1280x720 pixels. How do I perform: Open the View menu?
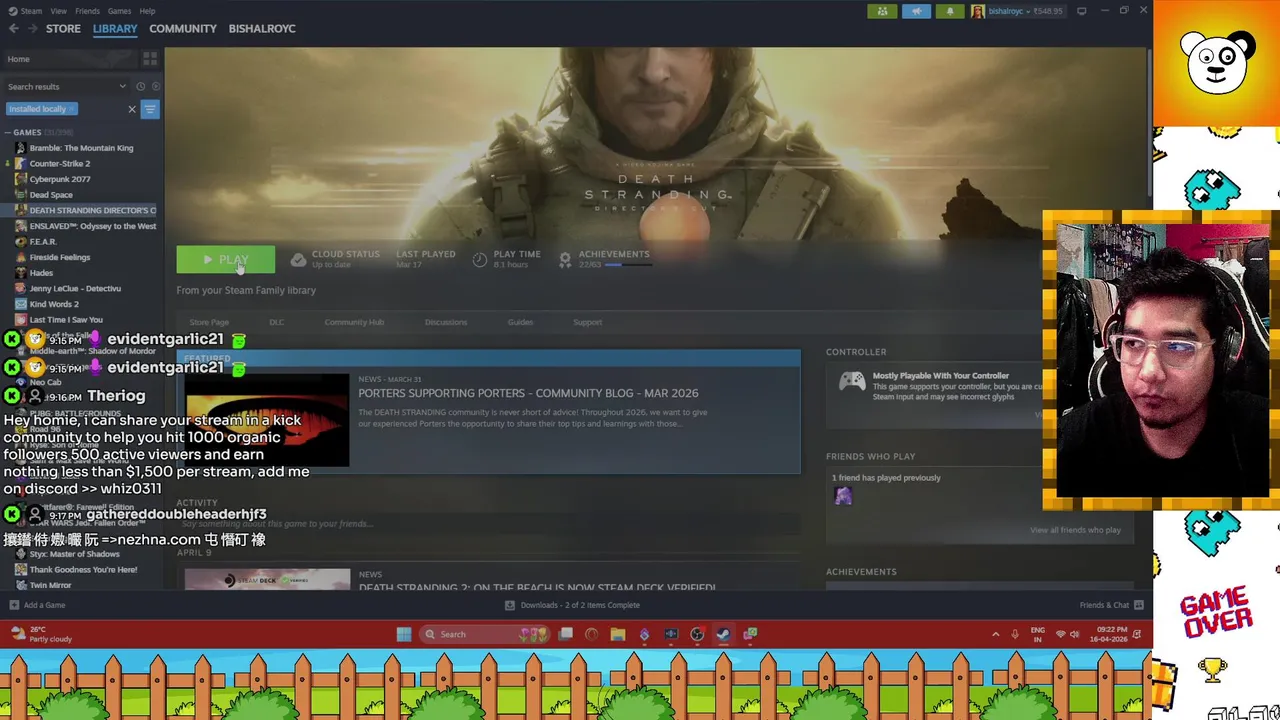click(59, 11)
